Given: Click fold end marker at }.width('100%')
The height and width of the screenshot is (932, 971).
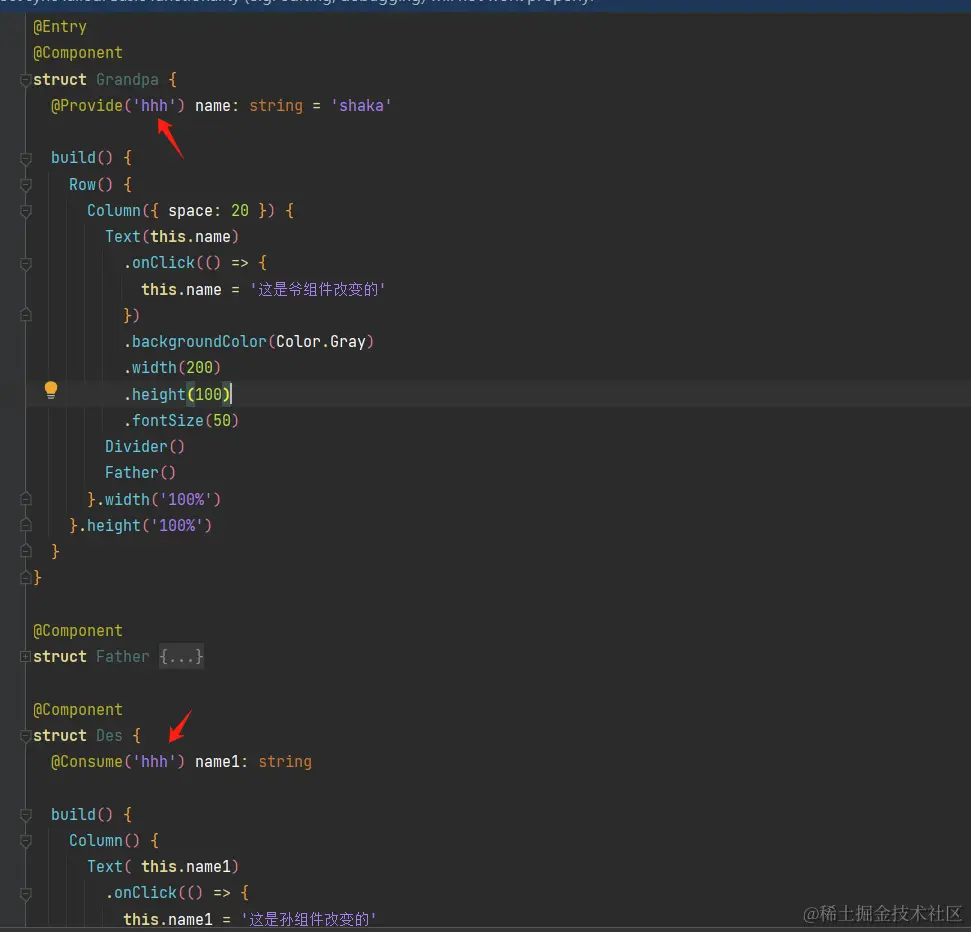Looking at the screenshot, I should tap(25, 499).
